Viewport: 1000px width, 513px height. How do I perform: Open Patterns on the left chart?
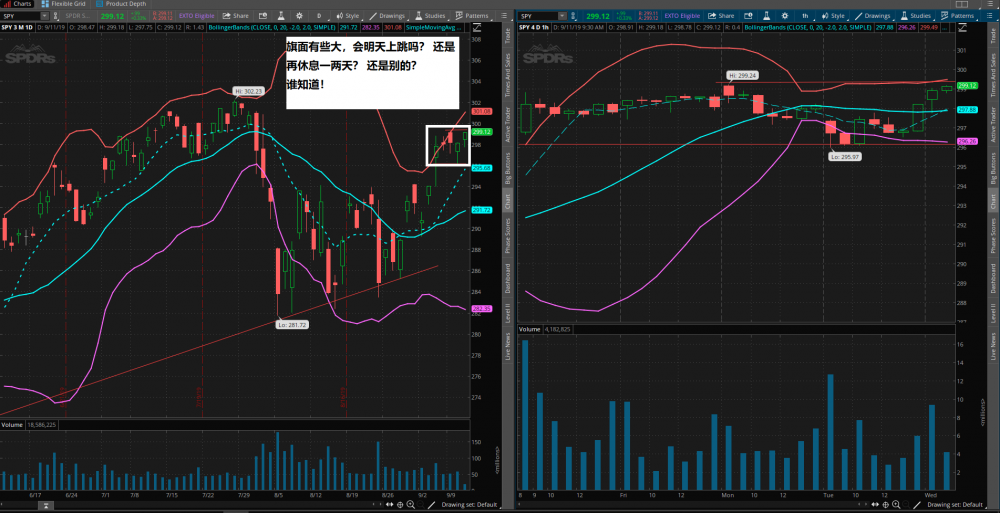(x=471, y=15)
